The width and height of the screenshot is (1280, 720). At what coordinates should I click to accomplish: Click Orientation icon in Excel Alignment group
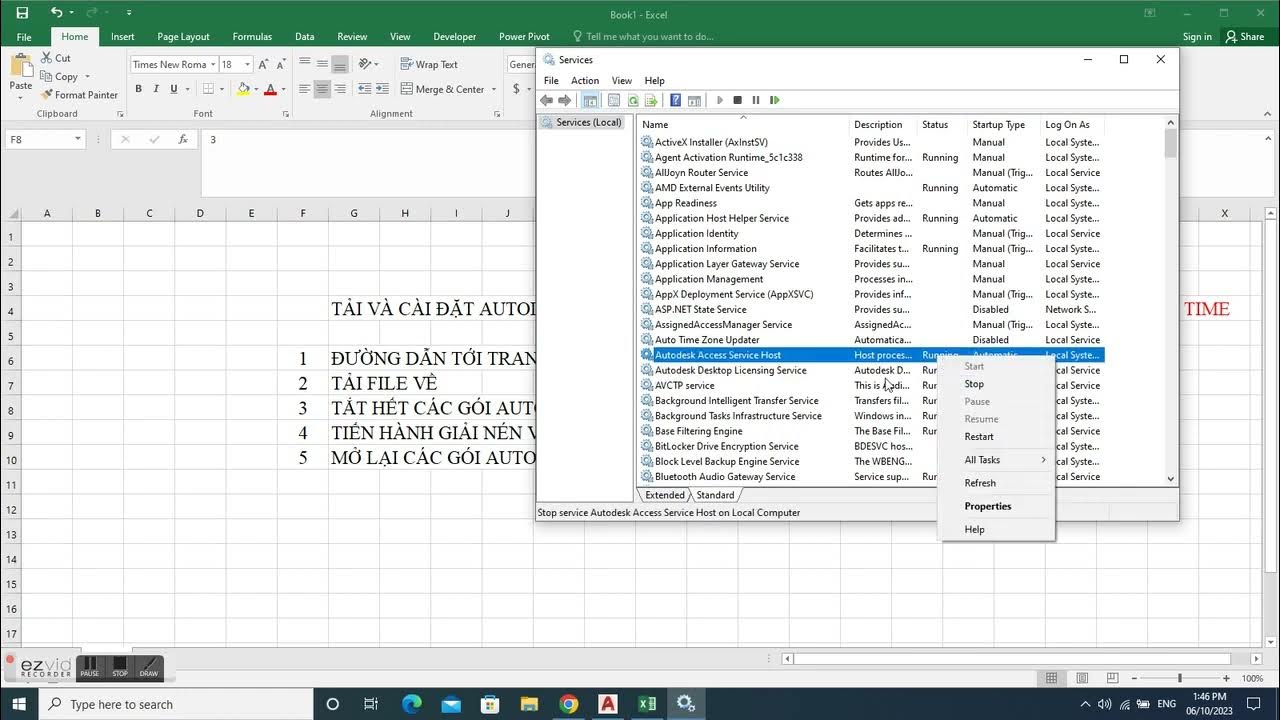tap(366, 64)
